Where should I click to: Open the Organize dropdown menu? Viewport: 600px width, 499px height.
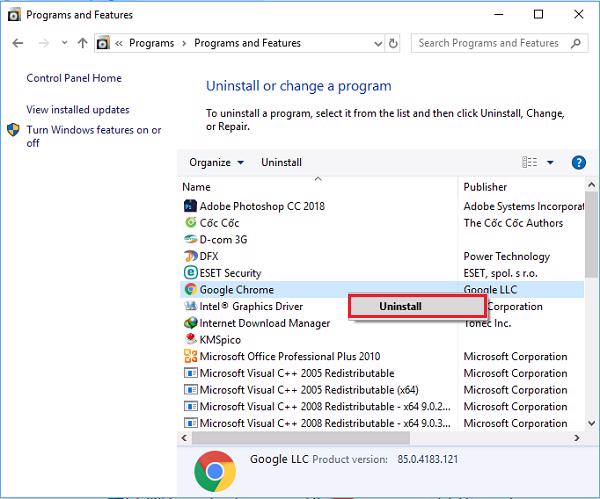point(216,163)
